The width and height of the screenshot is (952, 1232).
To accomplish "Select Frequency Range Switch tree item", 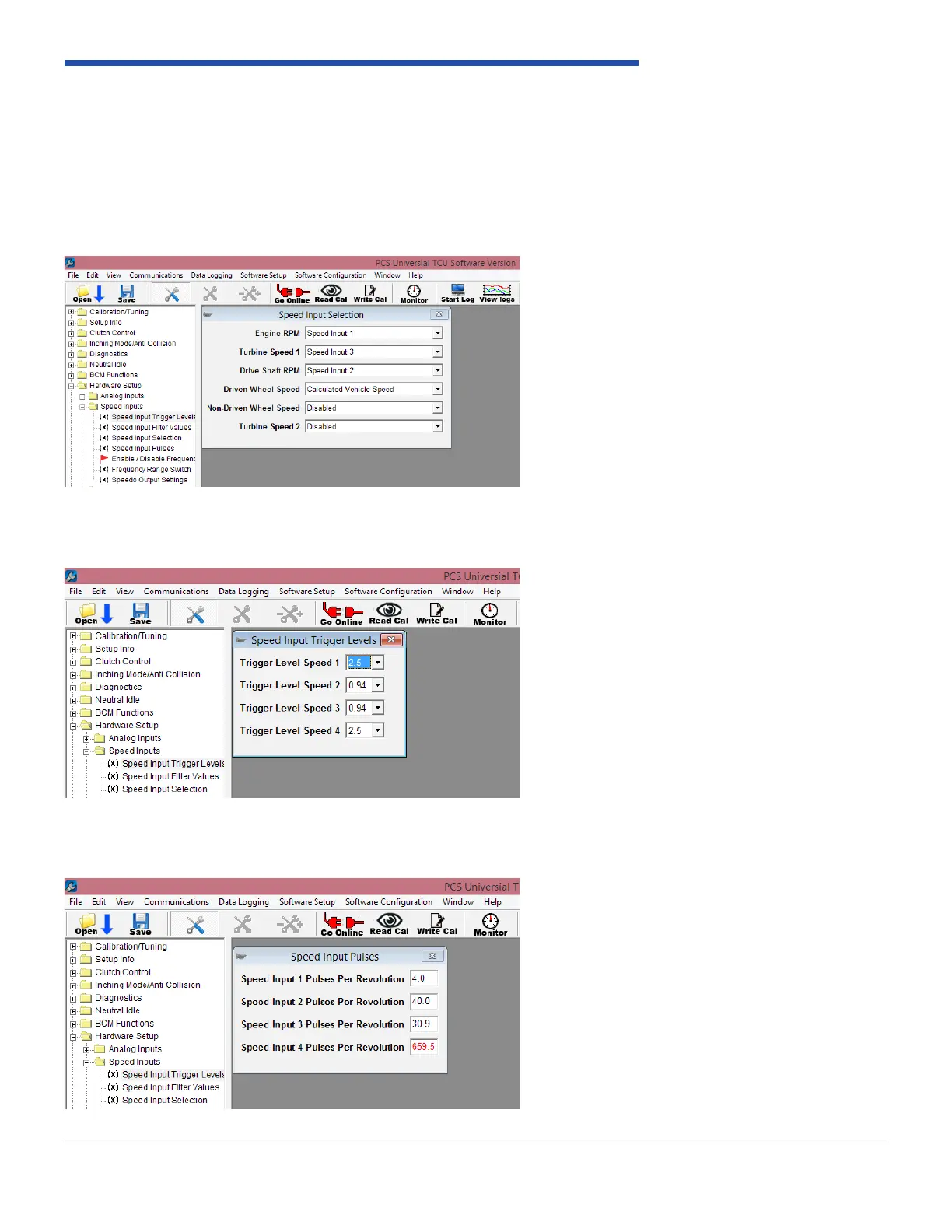I will [x=151, y=470].
